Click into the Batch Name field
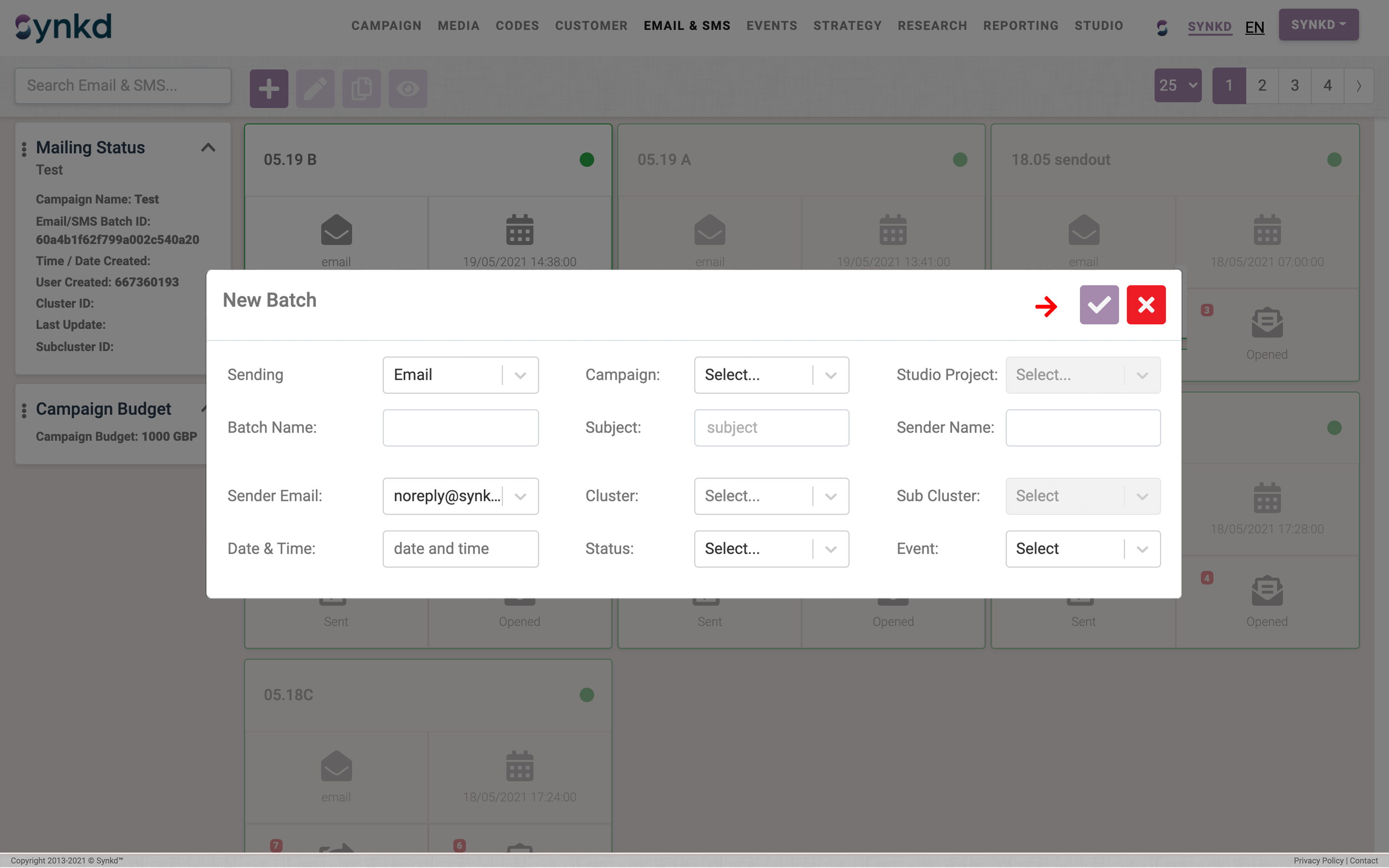Screen dimensions: 1389x868 click(460, 428)
